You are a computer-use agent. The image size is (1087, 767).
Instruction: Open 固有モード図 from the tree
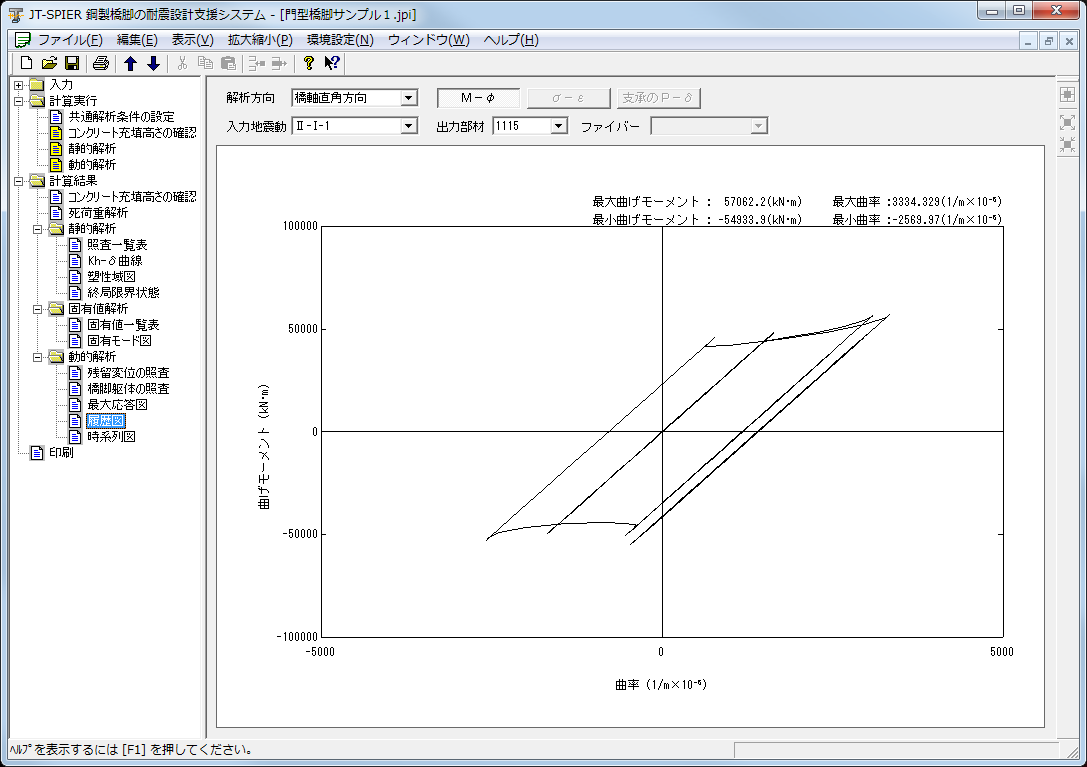point(118,341)
